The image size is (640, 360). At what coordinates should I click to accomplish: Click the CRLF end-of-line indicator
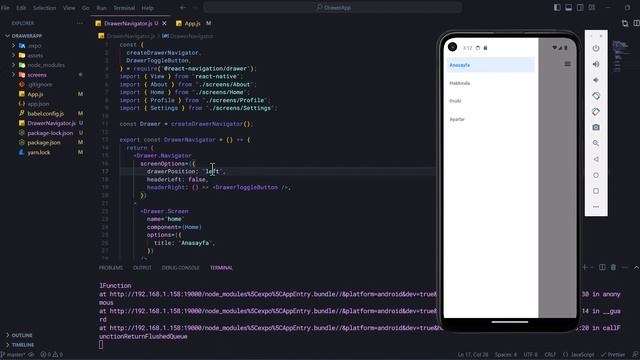click(550, 355)
